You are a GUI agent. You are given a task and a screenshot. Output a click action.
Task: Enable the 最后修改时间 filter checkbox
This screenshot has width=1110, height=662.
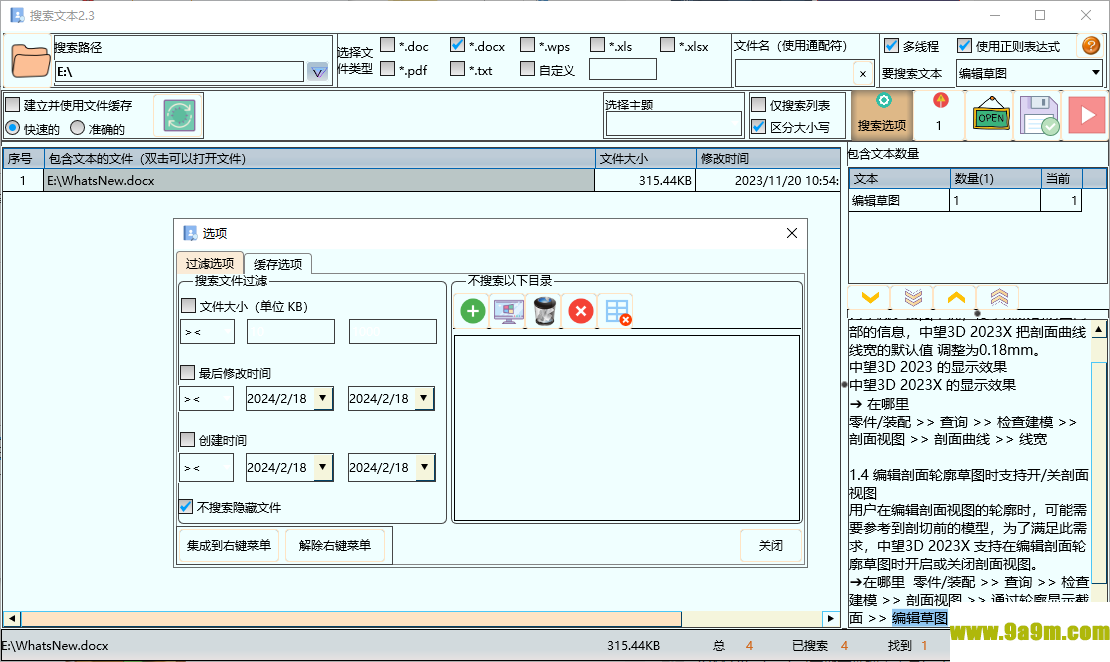188,372
